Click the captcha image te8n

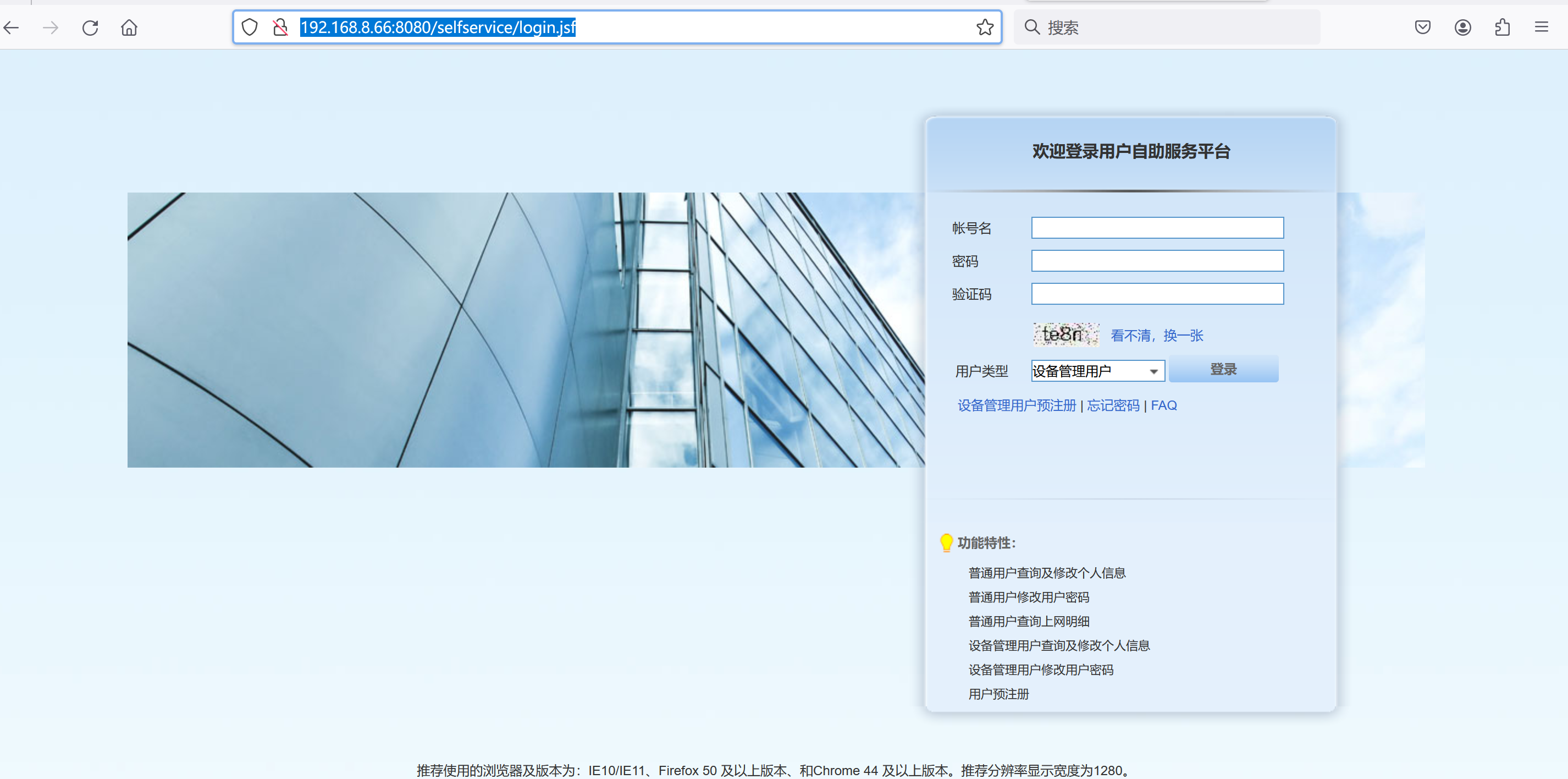[x=1065, y=334]
